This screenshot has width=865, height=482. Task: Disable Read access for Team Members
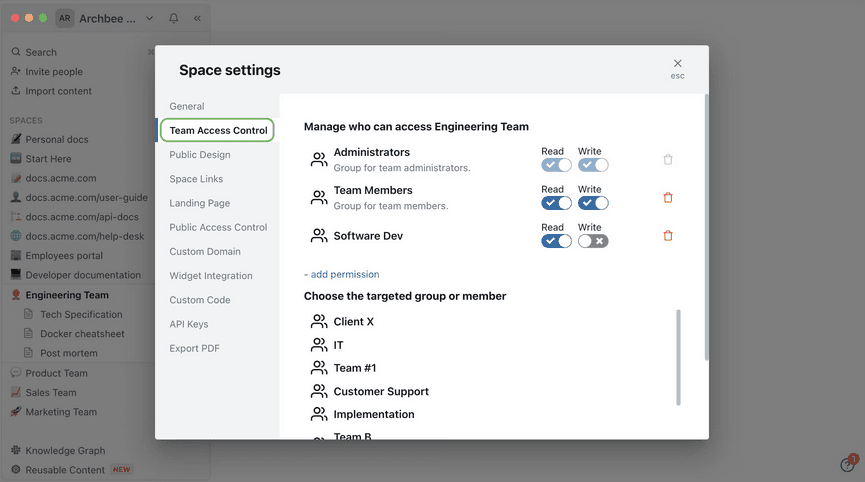[556, 203]
